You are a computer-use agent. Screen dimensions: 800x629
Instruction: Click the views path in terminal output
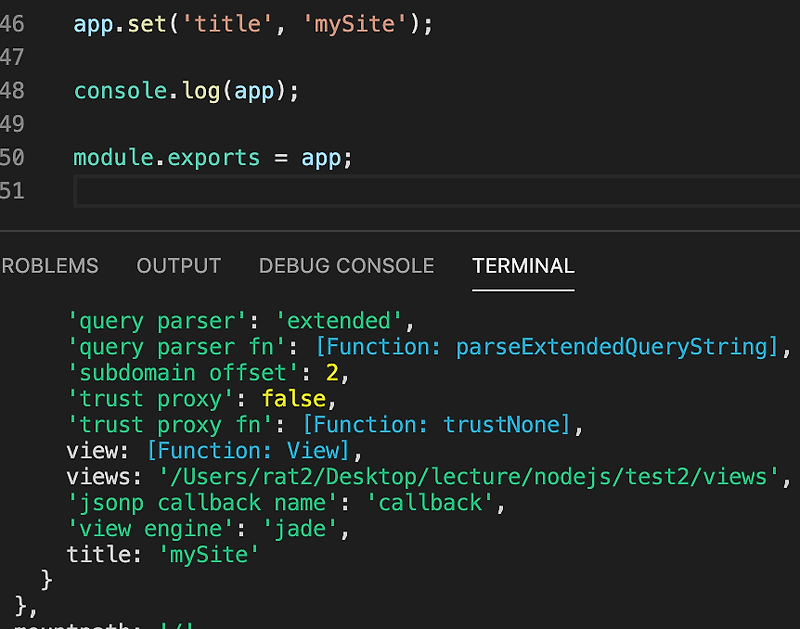click(430, 476)
